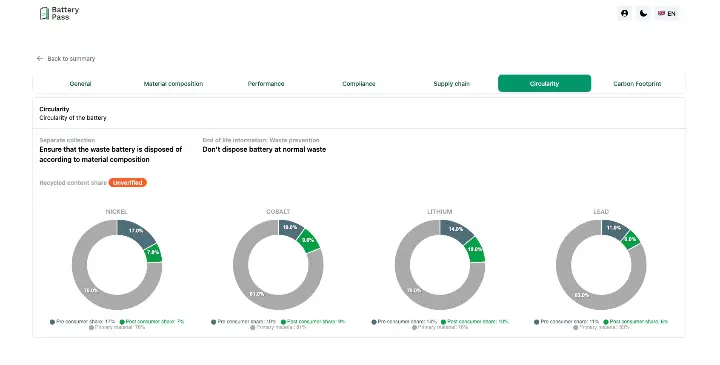
Task: Open the Compliance tab
Action: pyautogui.click(x=359, y=84)
